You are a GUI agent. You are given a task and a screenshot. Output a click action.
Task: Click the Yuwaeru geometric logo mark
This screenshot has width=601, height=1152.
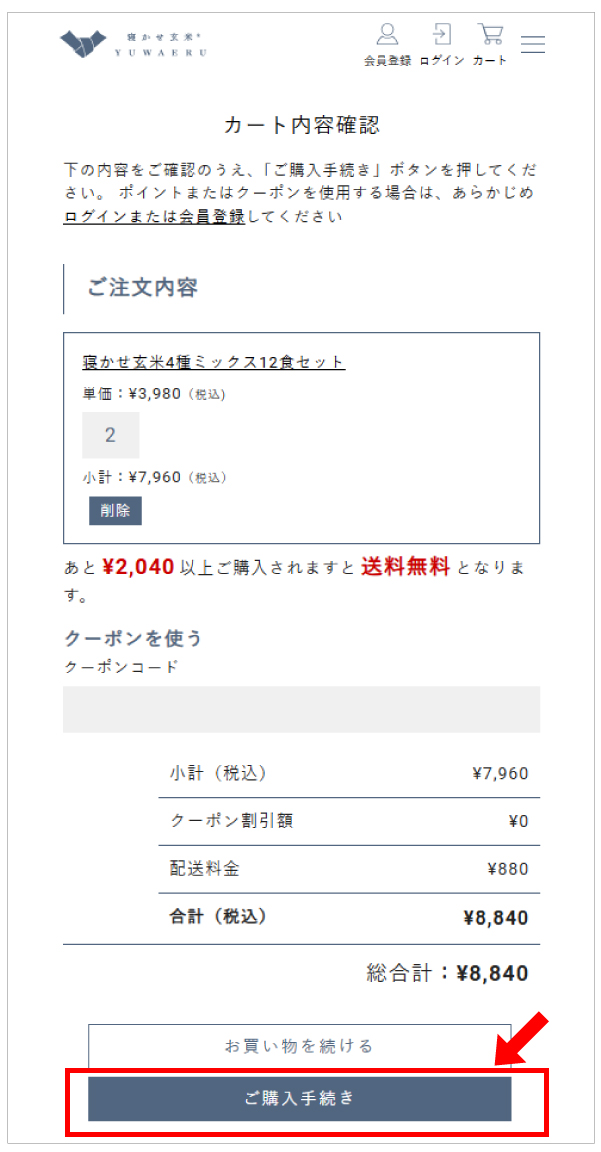click(83, 44)
